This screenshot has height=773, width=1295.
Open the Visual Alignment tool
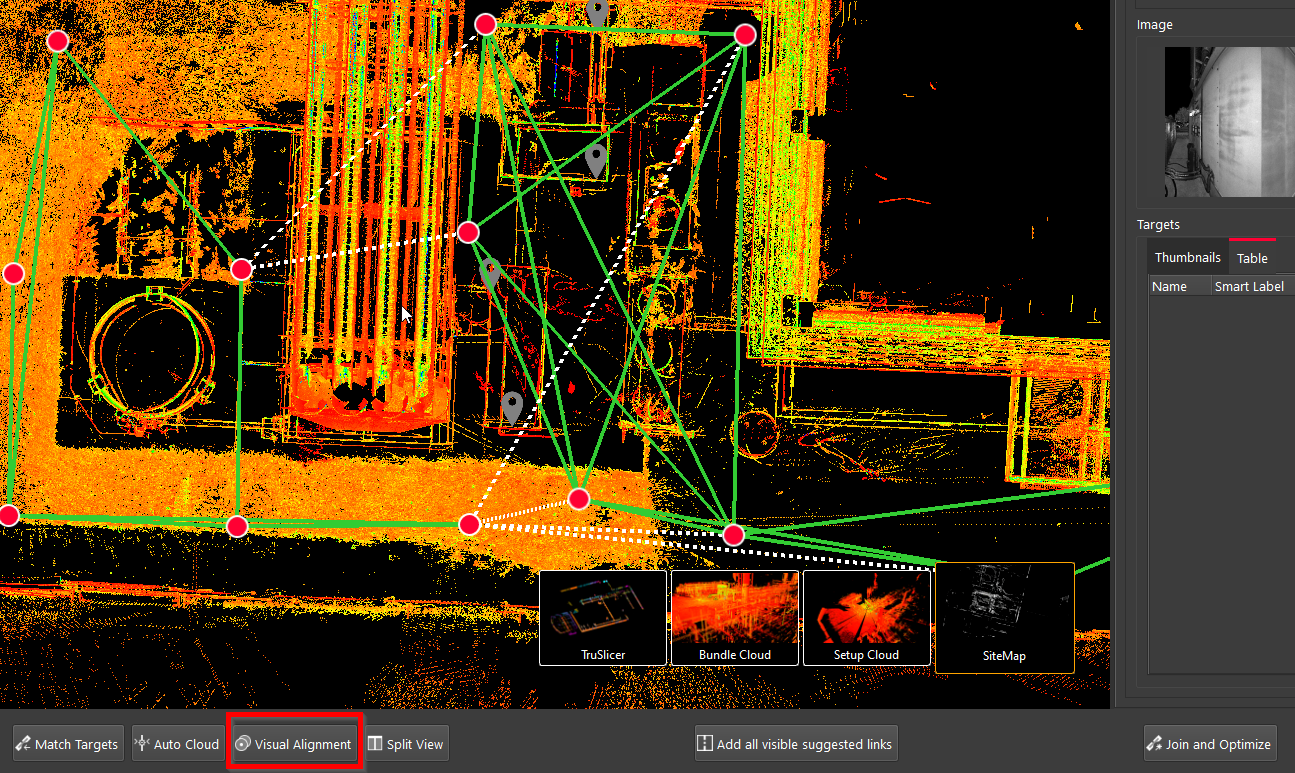(x=294, y=744)
